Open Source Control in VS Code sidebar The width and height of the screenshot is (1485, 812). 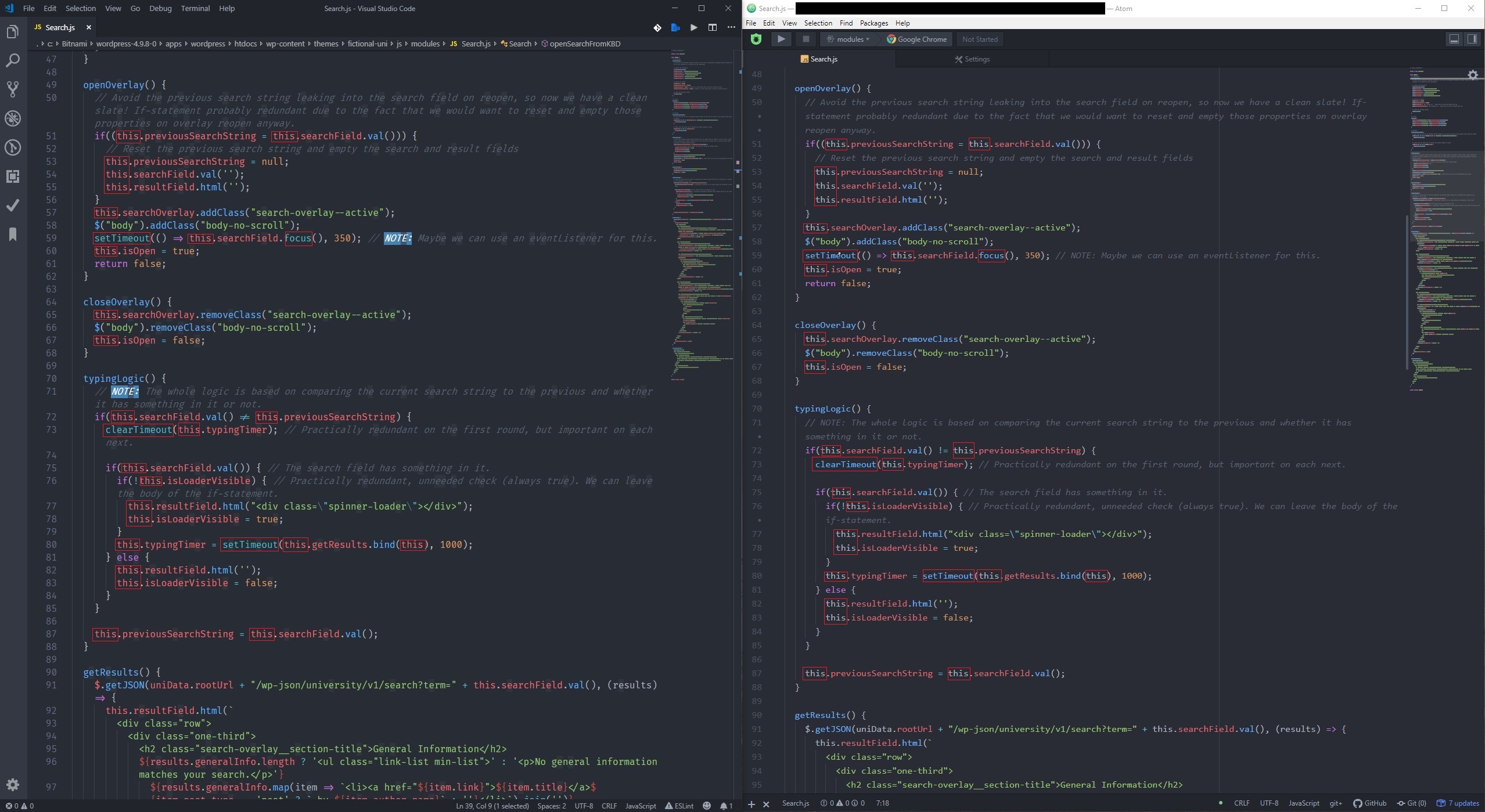[x=12, y=89]
